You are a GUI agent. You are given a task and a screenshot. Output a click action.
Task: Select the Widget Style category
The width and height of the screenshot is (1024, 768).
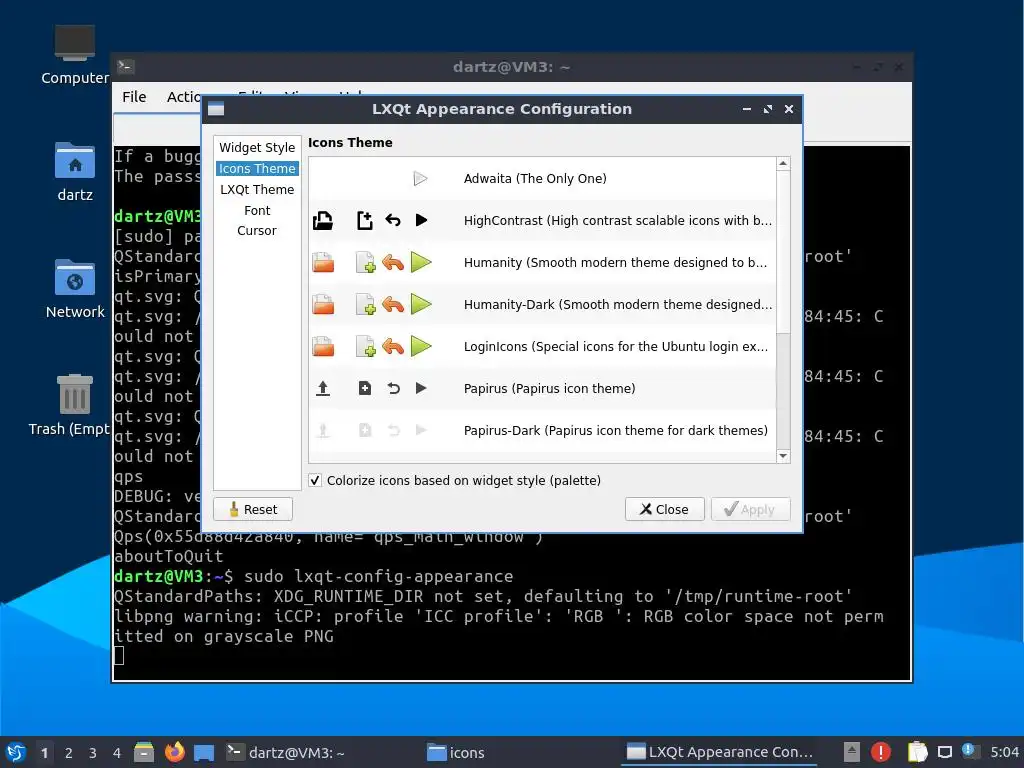pyautogui.click(x=257, y=148)
